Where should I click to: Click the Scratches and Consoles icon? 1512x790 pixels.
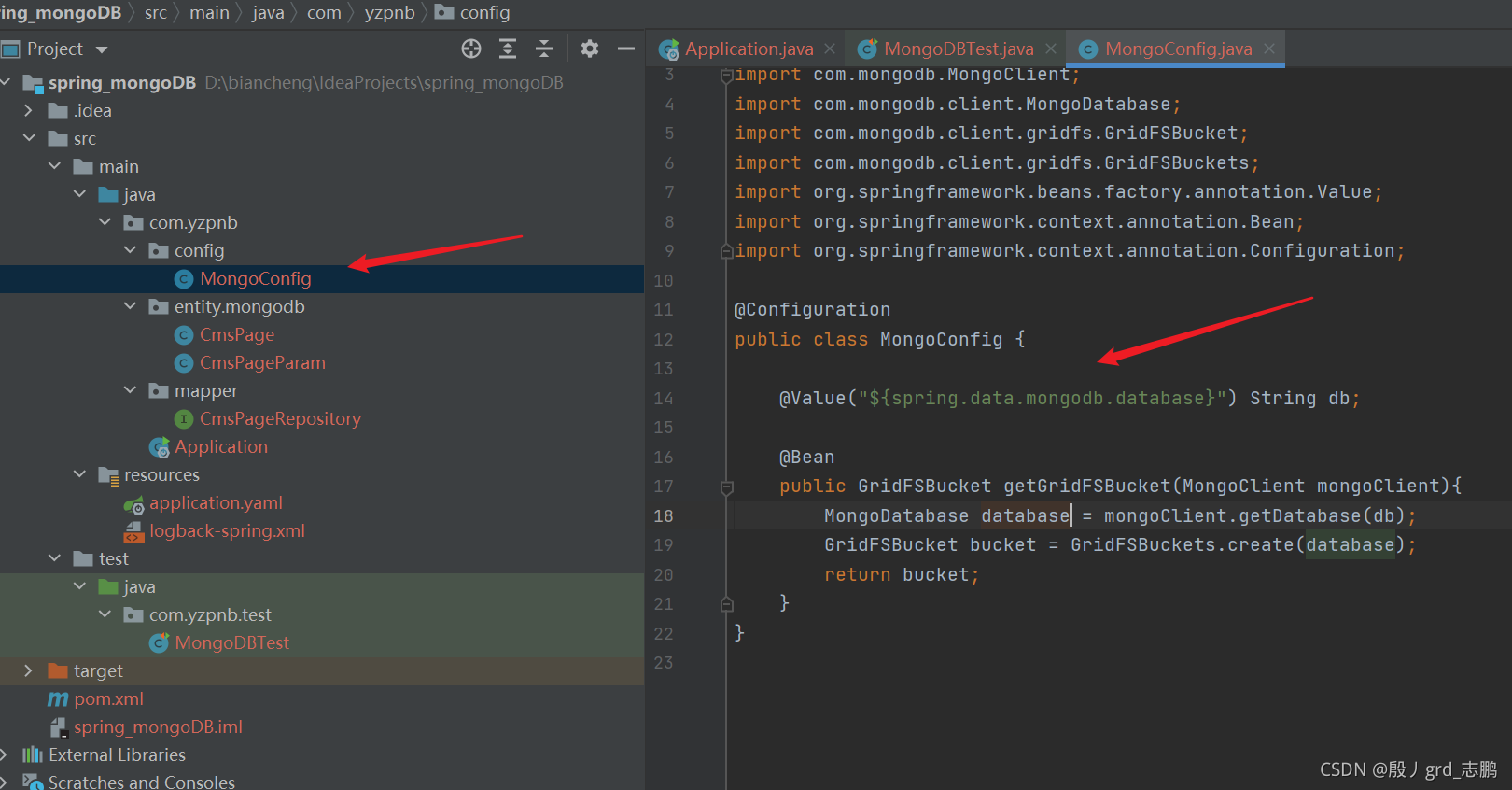pos(33,782)
